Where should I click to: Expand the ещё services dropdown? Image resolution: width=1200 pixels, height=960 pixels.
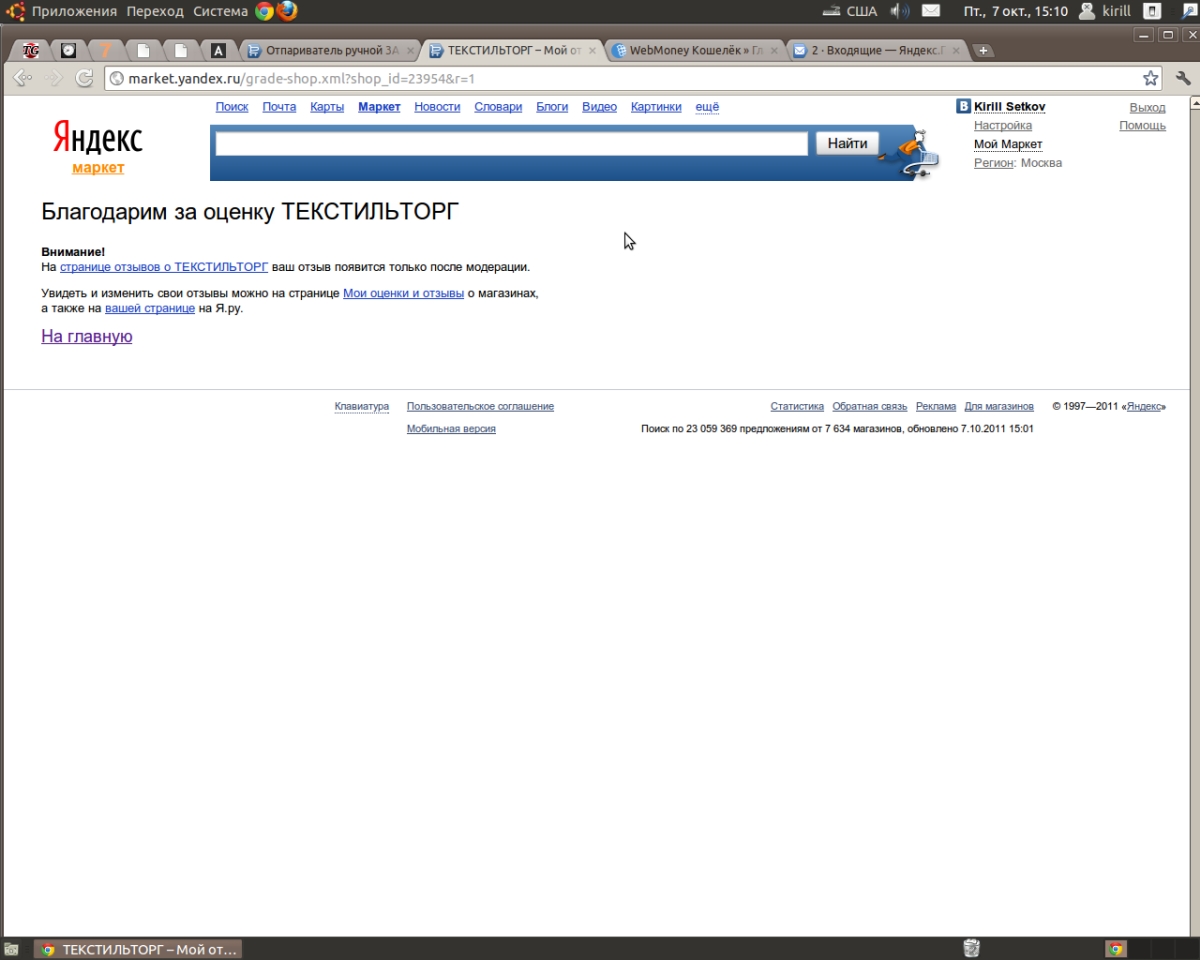(x=707, y=107)
